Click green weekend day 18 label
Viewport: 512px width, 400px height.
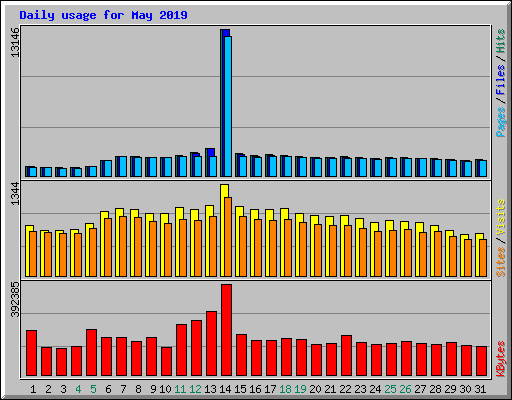[285, 389]
